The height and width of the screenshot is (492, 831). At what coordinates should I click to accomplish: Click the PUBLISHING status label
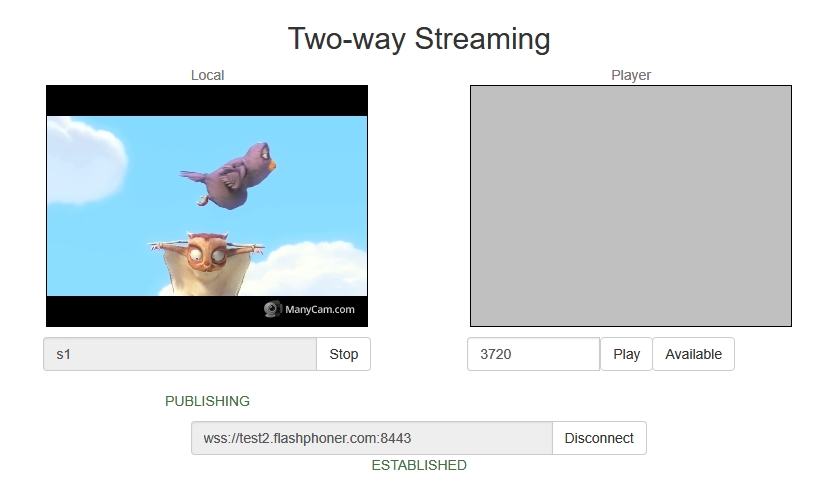[x=207, y=401]
